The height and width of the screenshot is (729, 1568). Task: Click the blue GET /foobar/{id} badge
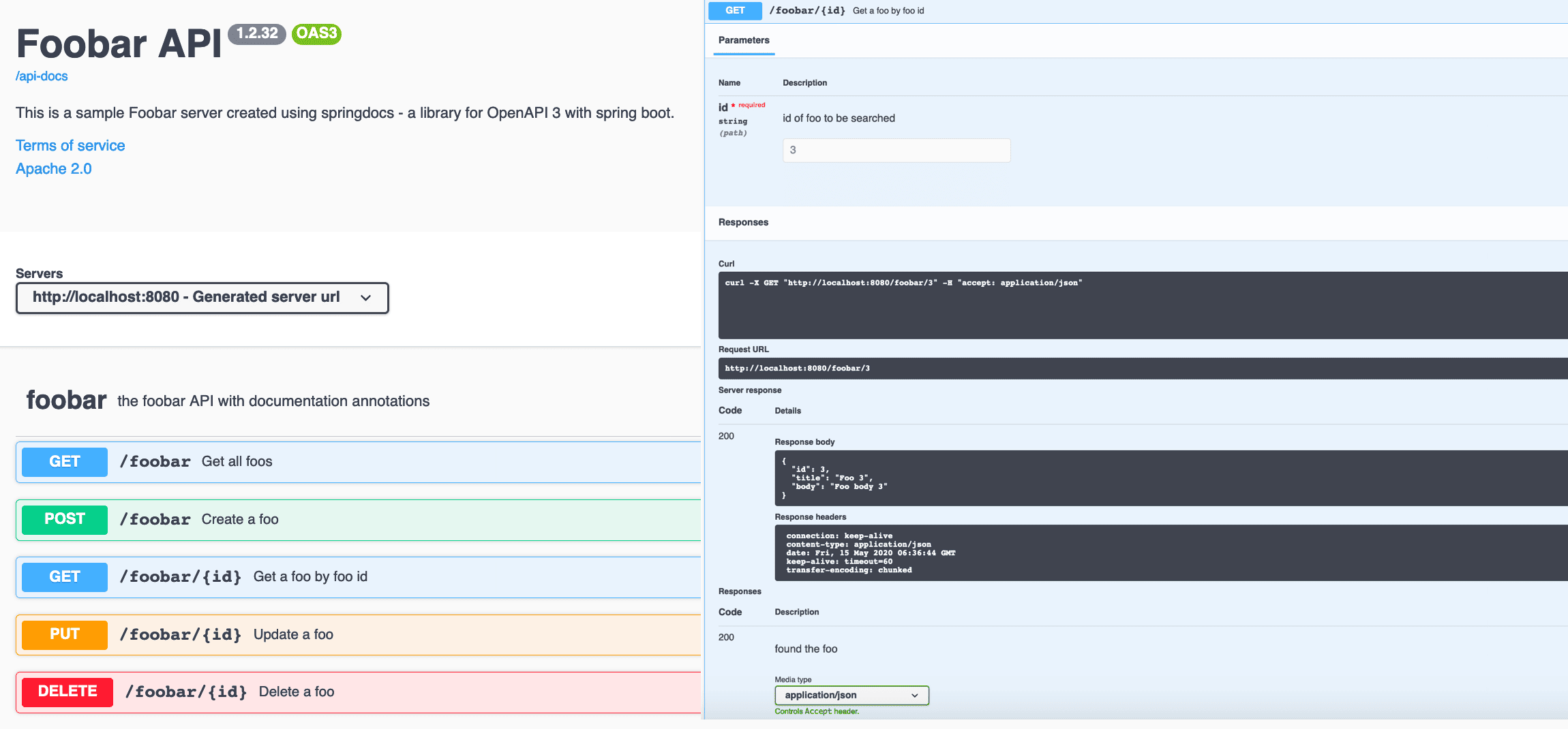63,576
